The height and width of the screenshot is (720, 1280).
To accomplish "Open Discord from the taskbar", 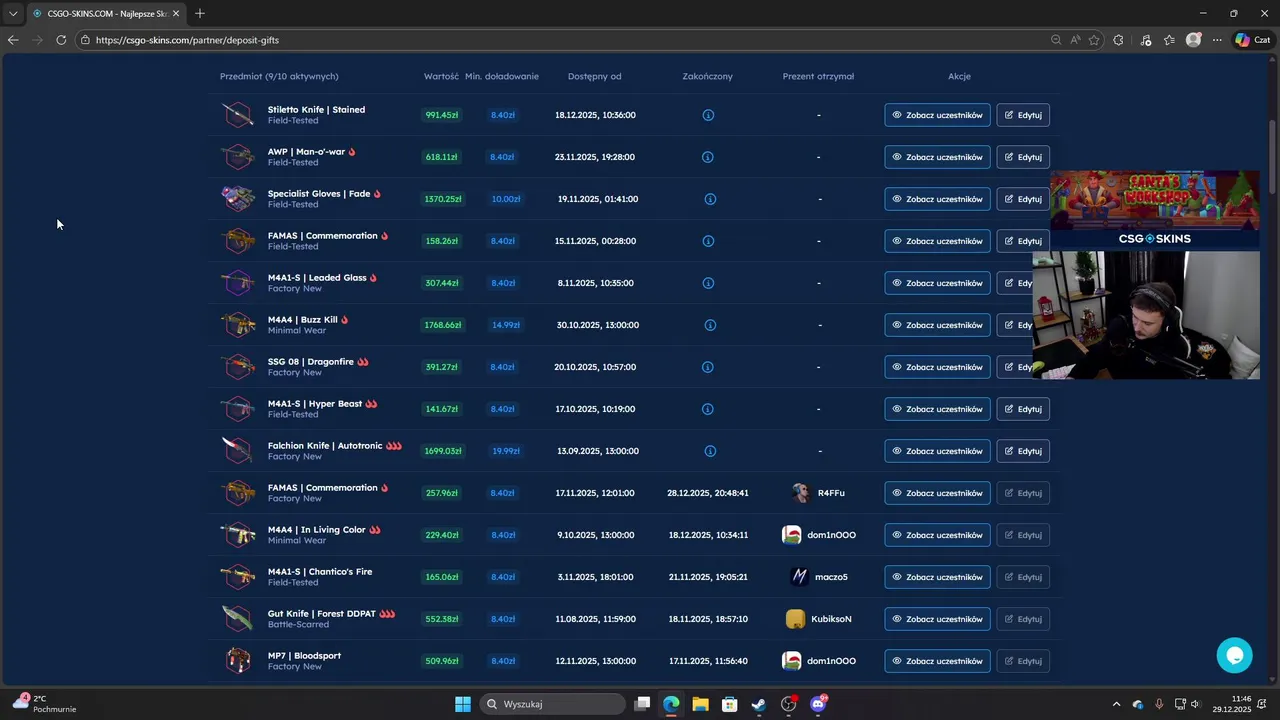I will [818, 704].
